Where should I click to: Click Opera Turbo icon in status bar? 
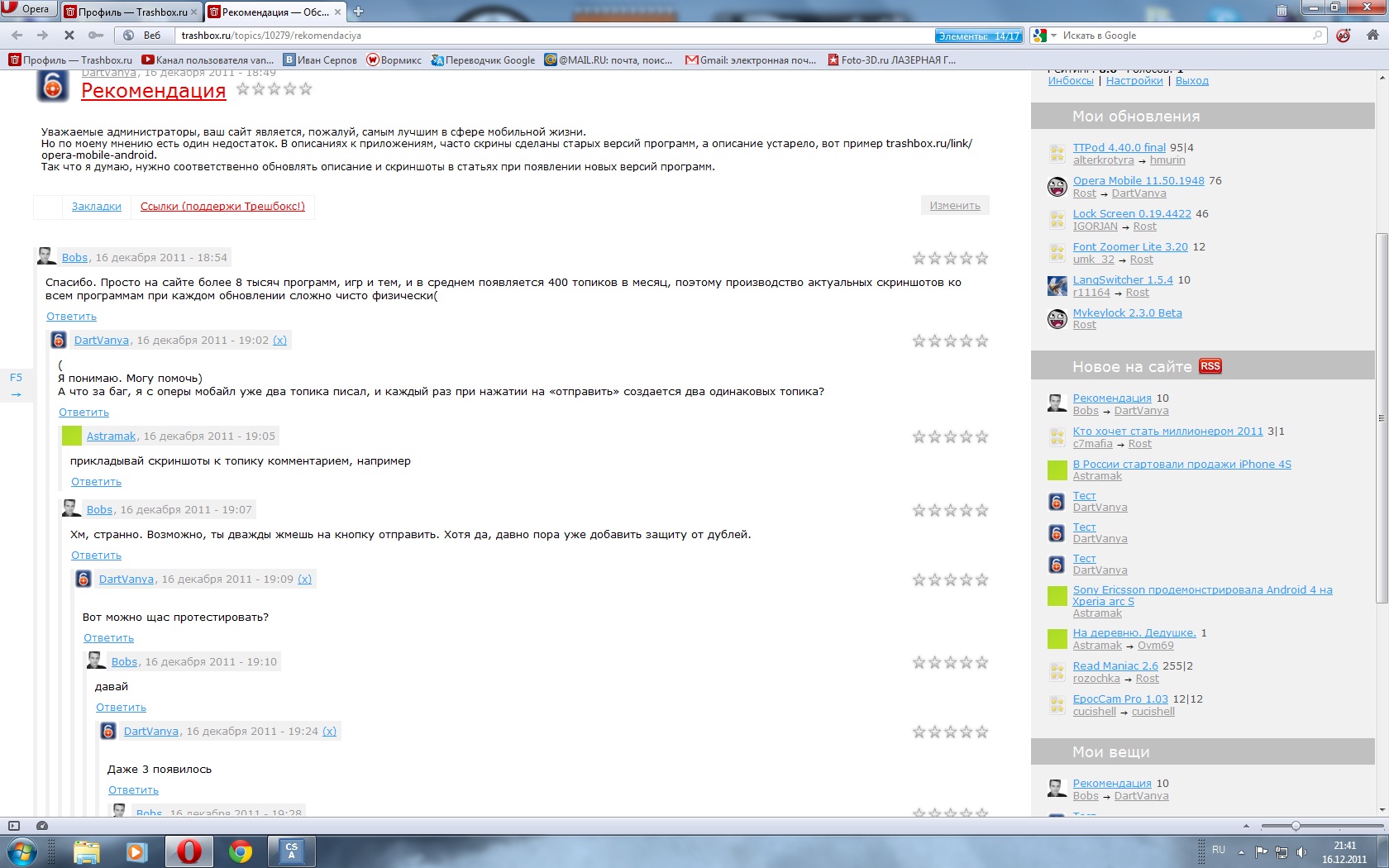click(42, 826)
